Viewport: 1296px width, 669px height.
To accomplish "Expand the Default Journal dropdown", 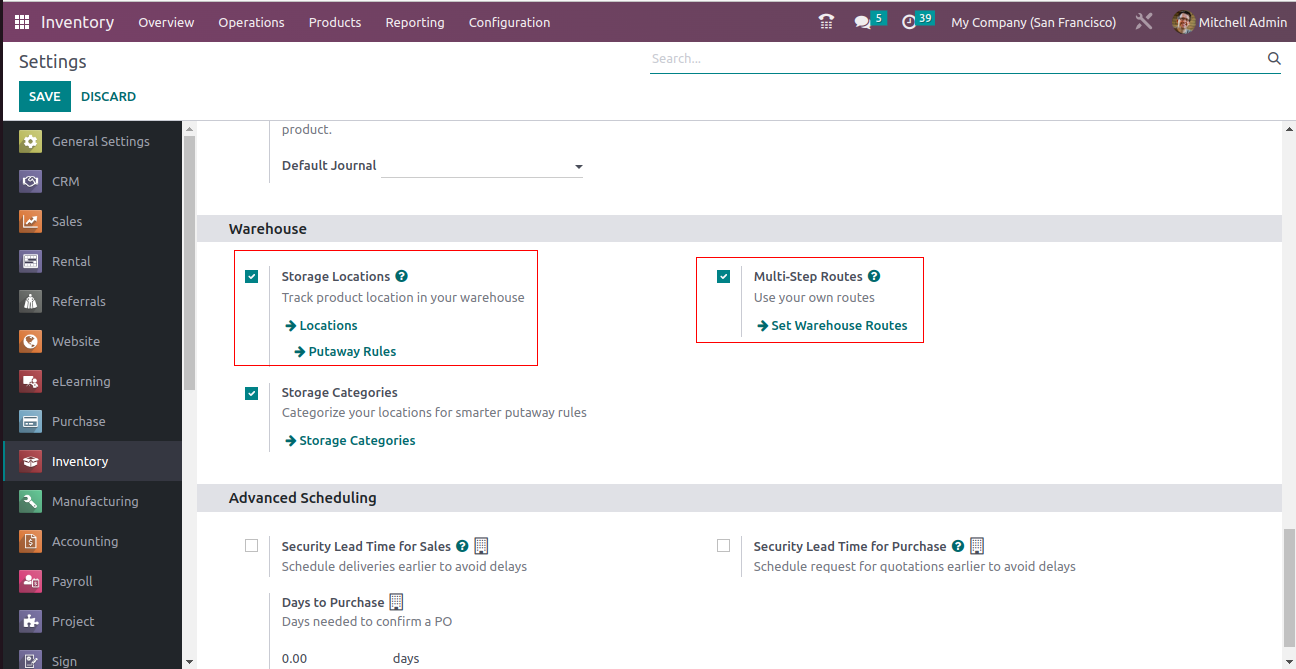I will click(x=578, y=167).
